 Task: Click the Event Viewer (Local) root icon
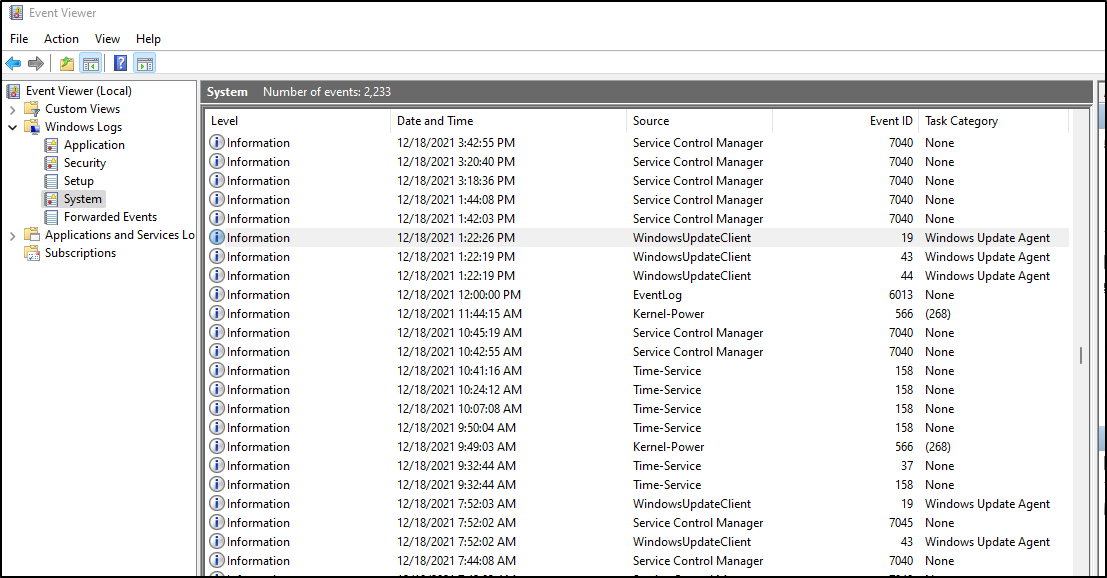point(13,91)
